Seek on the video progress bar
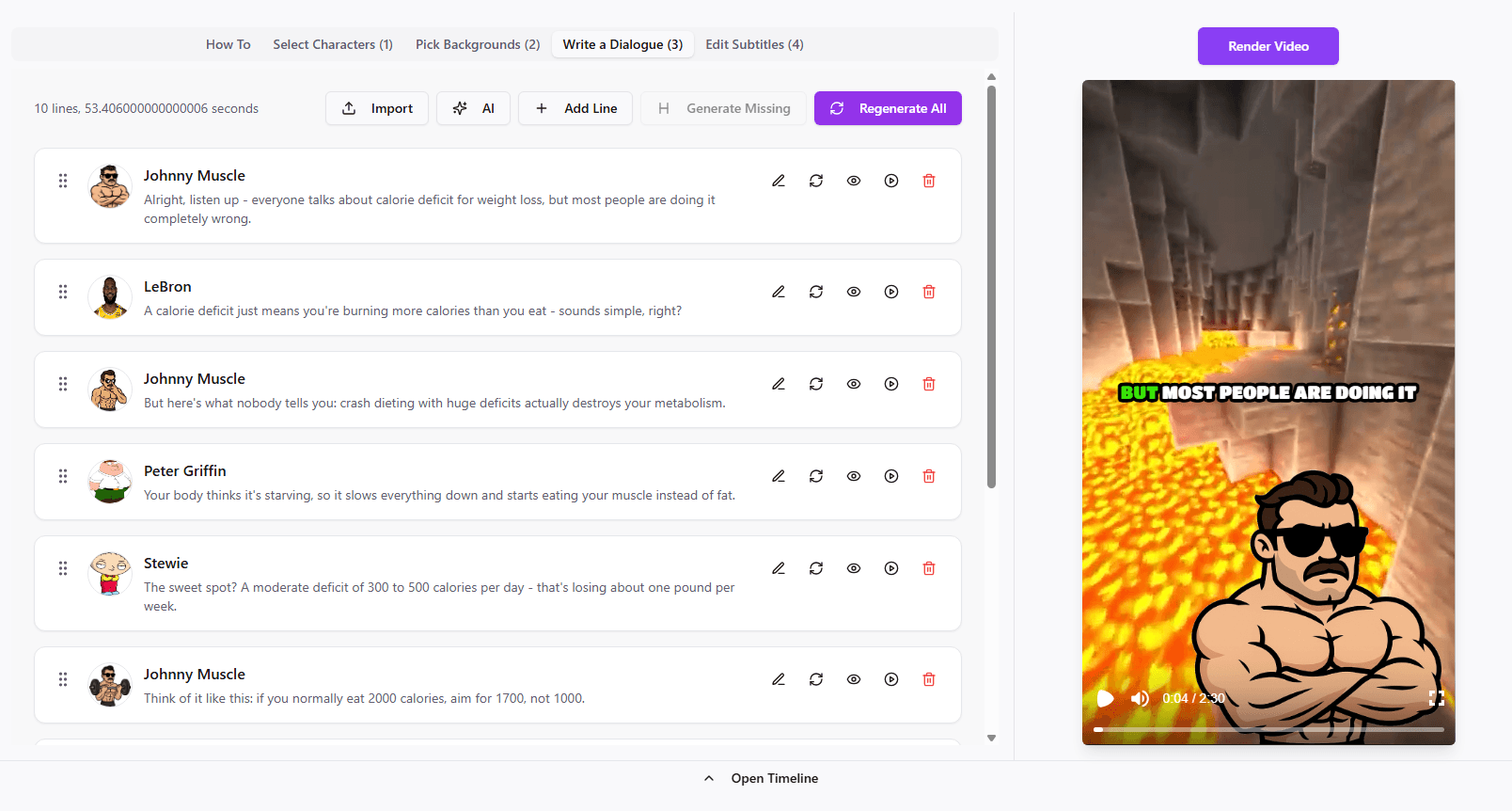 [1268, 729]
